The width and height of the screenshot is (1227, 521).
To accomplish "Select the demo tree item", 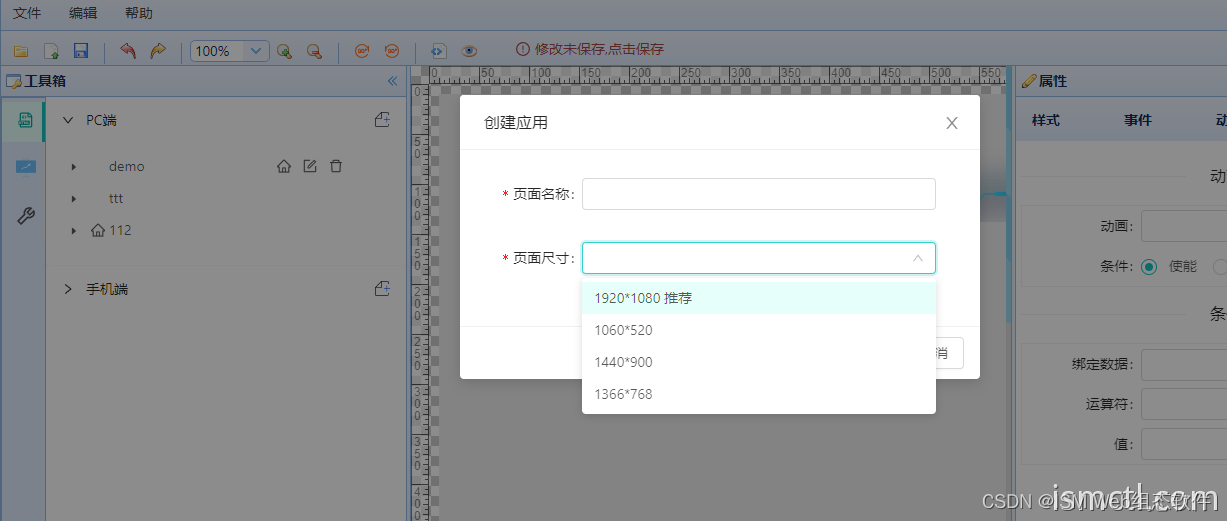I will click(127, 167).
